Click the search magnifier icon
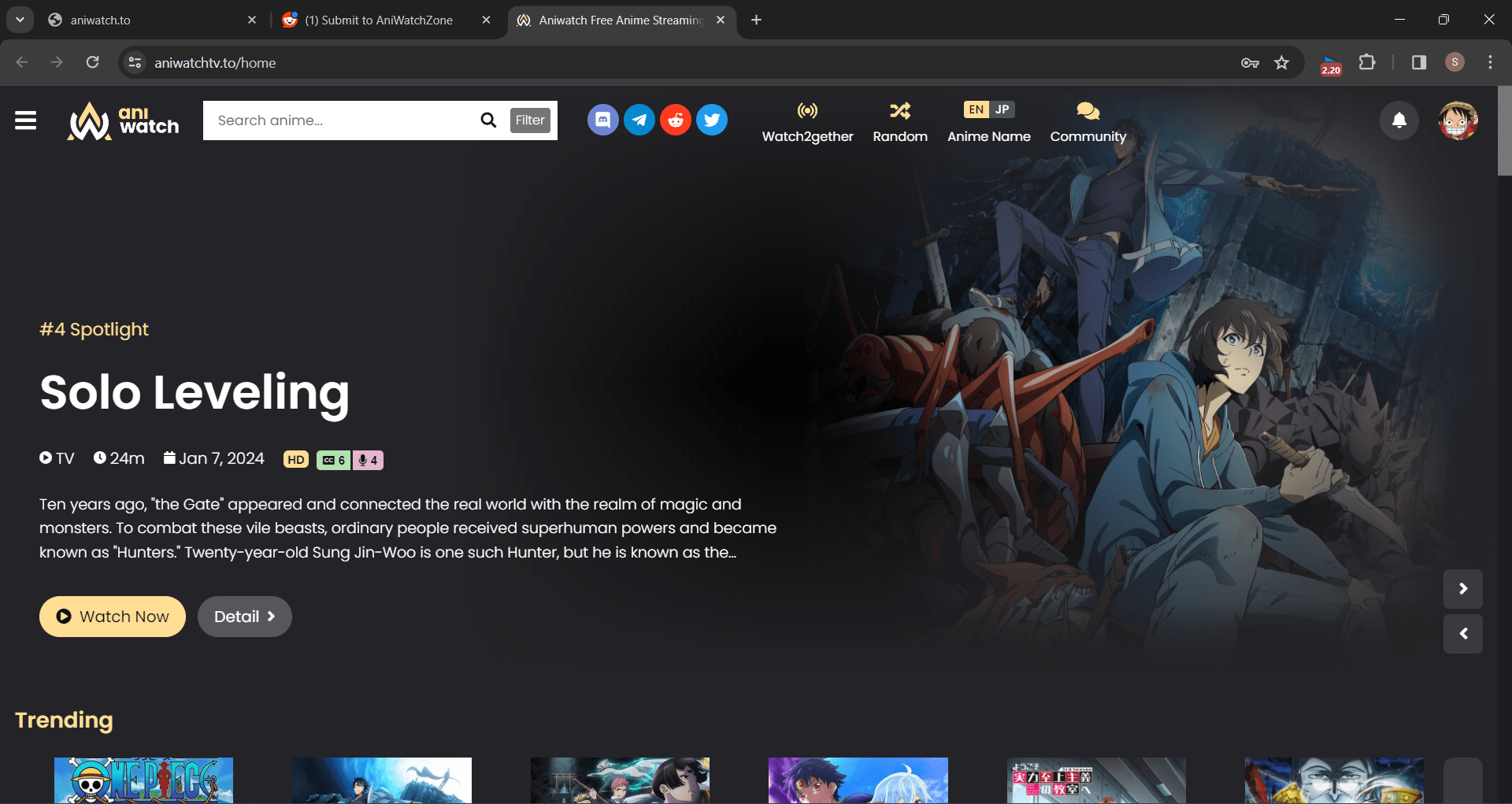 click(488, 120)
